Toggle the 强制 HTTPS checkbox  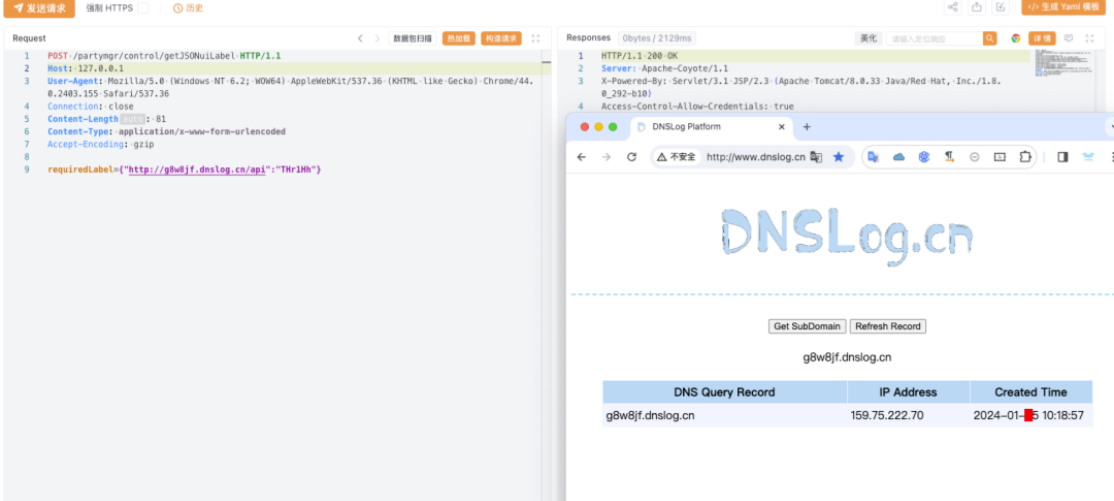click(x=143, y=9)
